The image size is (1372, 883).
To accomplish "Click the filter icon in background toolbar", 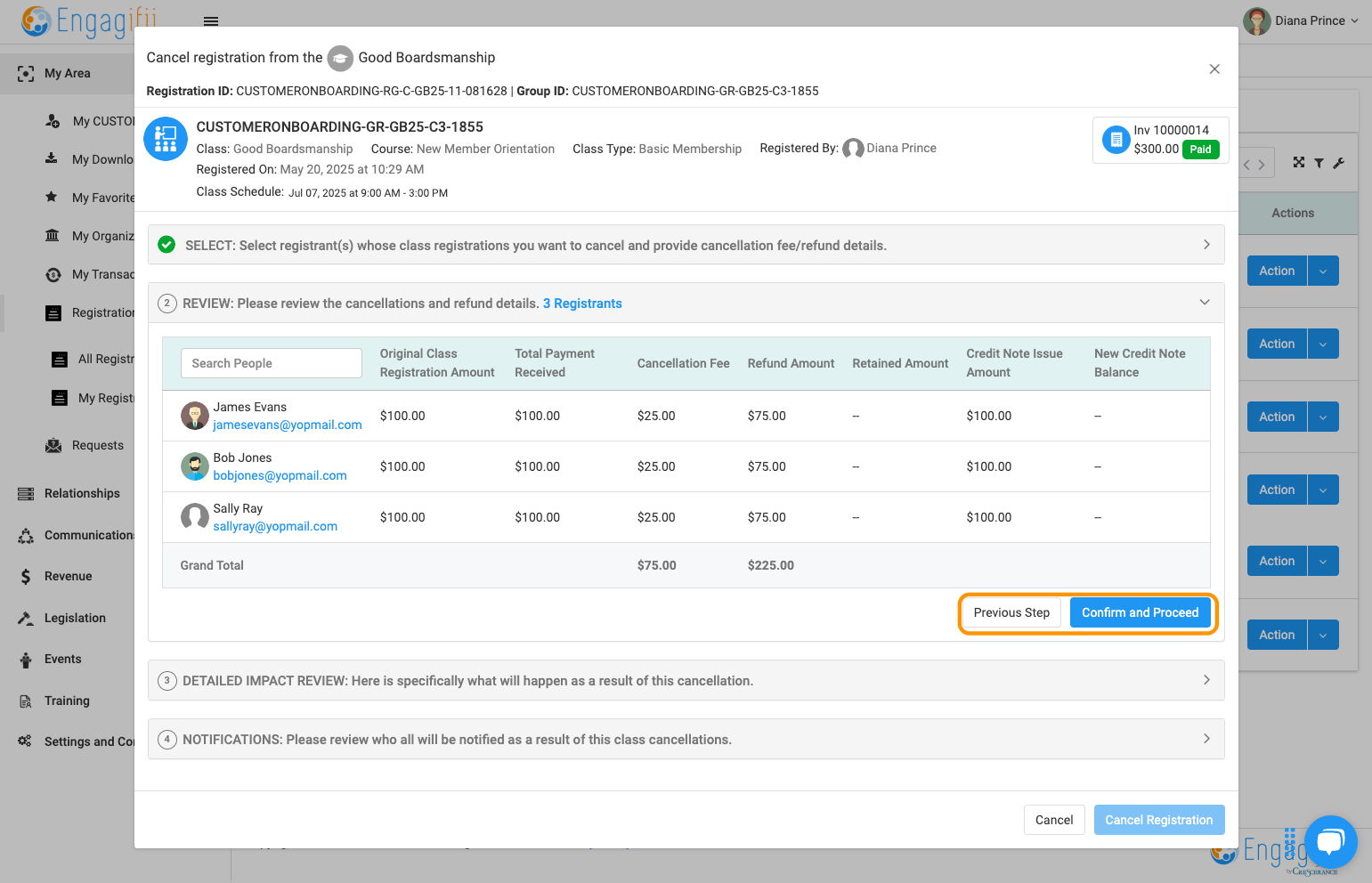I will 1319,163.
